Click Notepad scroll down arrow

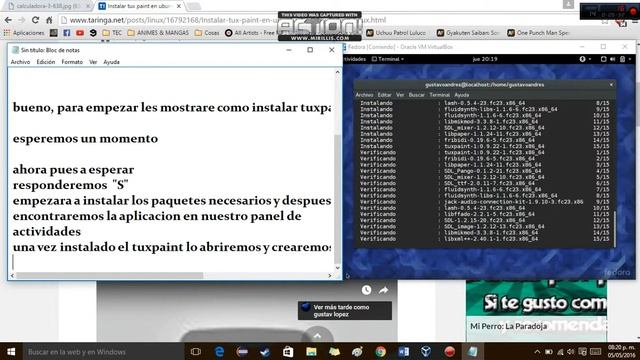[x=337, y=268]
